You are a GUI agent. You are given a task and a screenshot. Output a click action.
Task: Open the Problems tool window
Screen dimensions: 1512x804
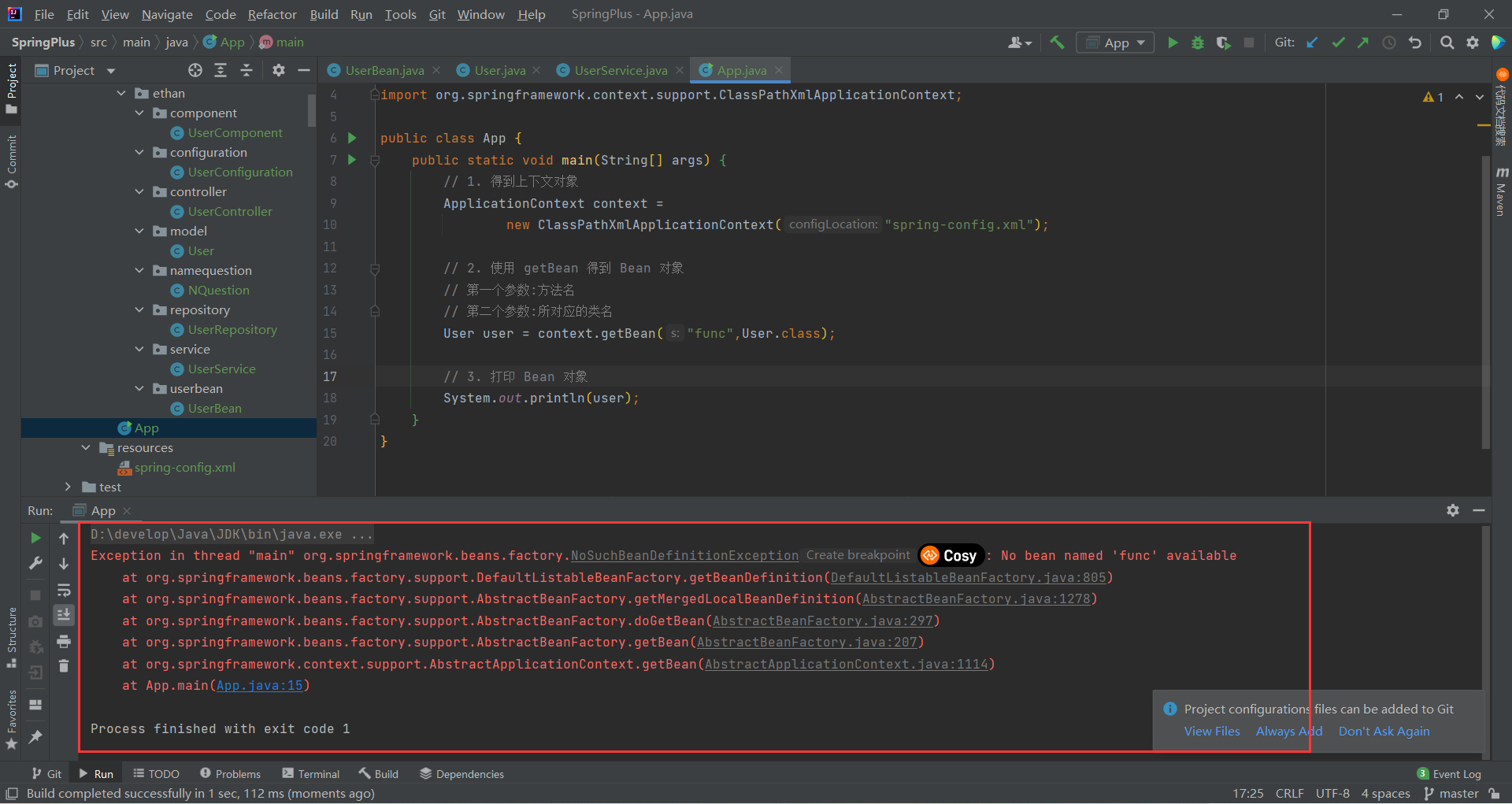tap(230, 773)
